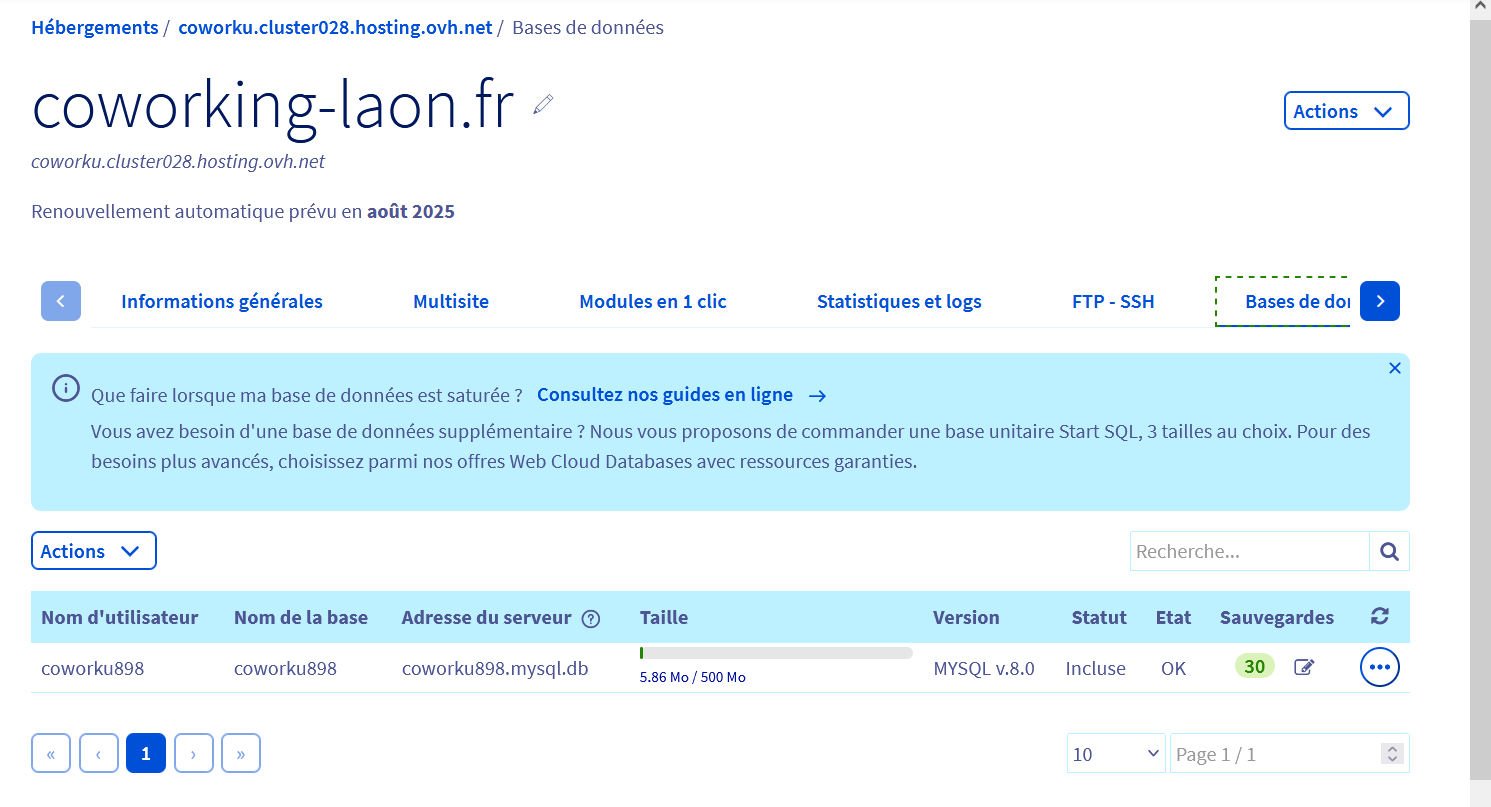Open the coworku.cluster028.hosting.ovh.net breadcrumb link
The height and width of the screenshot is (807, 1491).
coord(335,28)
